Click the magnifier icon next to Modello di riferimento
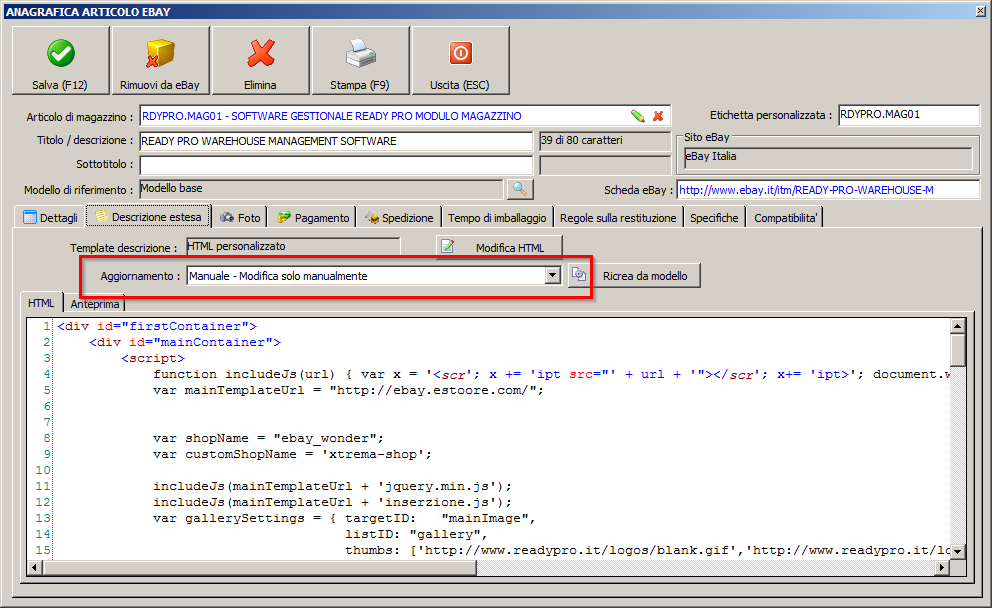This screenshot has height=608, width=992. [519, 189]
